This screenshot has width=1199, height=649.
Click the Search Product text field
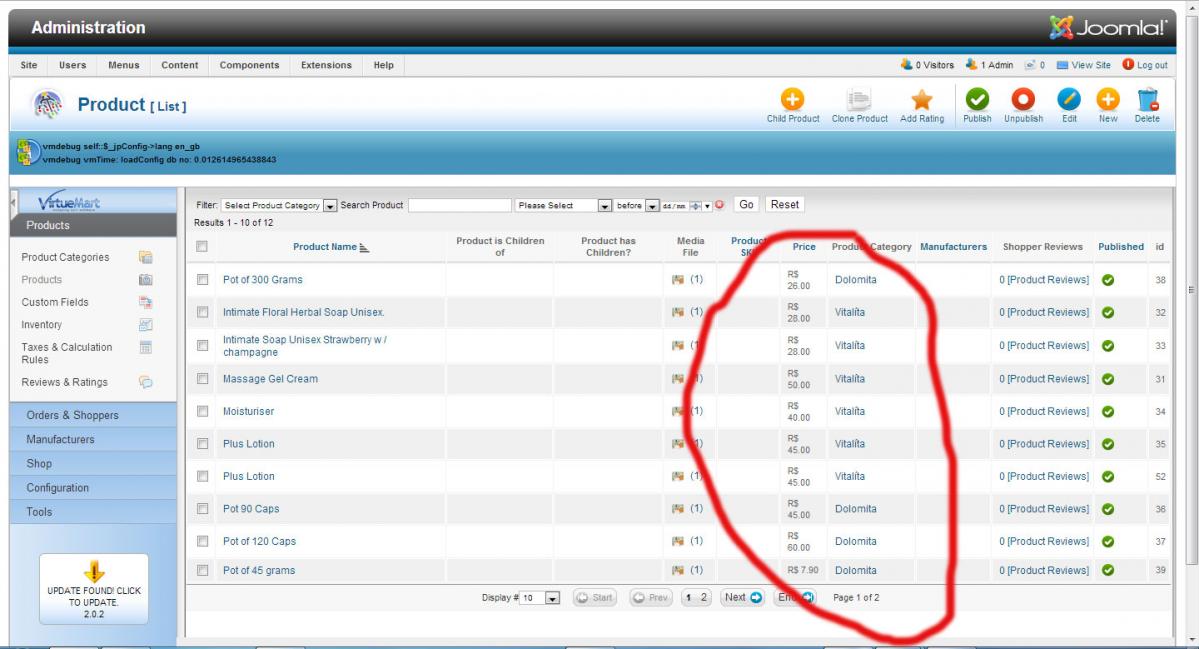(x=459, y=206)
